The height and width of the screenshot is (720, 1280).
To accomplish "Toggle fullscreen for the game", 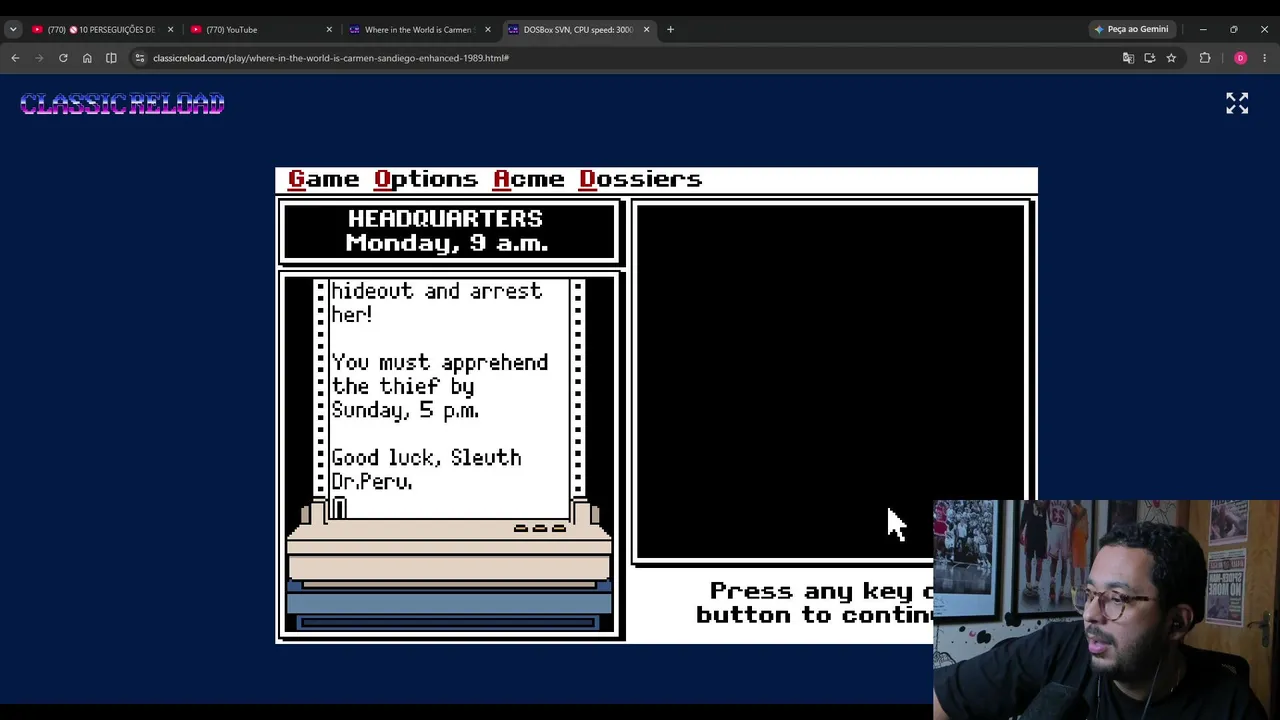I will (x=1237, y=103).
